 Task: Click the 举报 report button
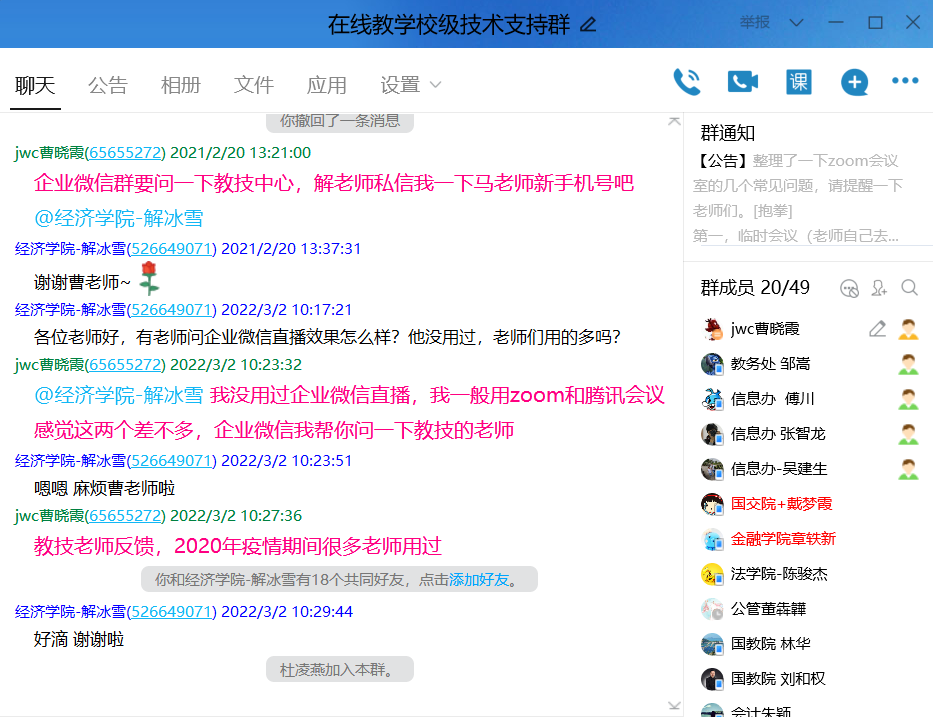coord(755,22)
